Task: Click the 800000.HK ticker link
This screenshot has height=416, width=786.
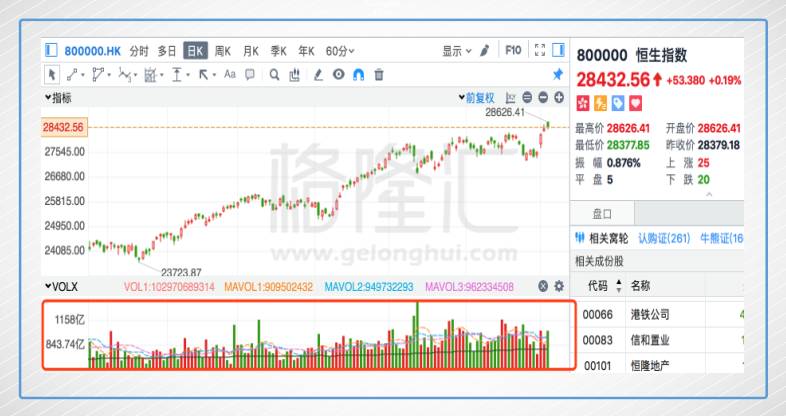Action: click(93, 51)
